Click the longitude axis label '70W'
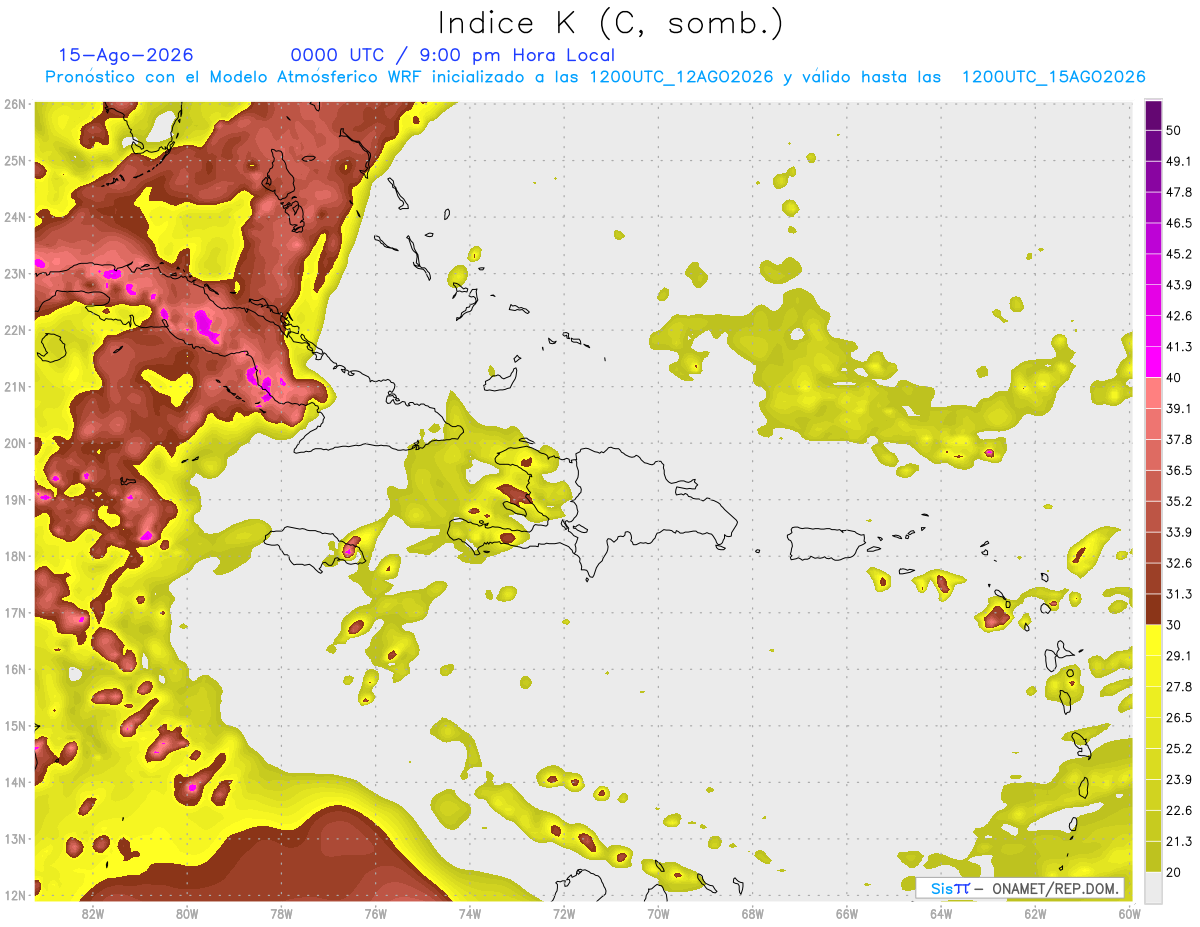 (x=658, y=913)
